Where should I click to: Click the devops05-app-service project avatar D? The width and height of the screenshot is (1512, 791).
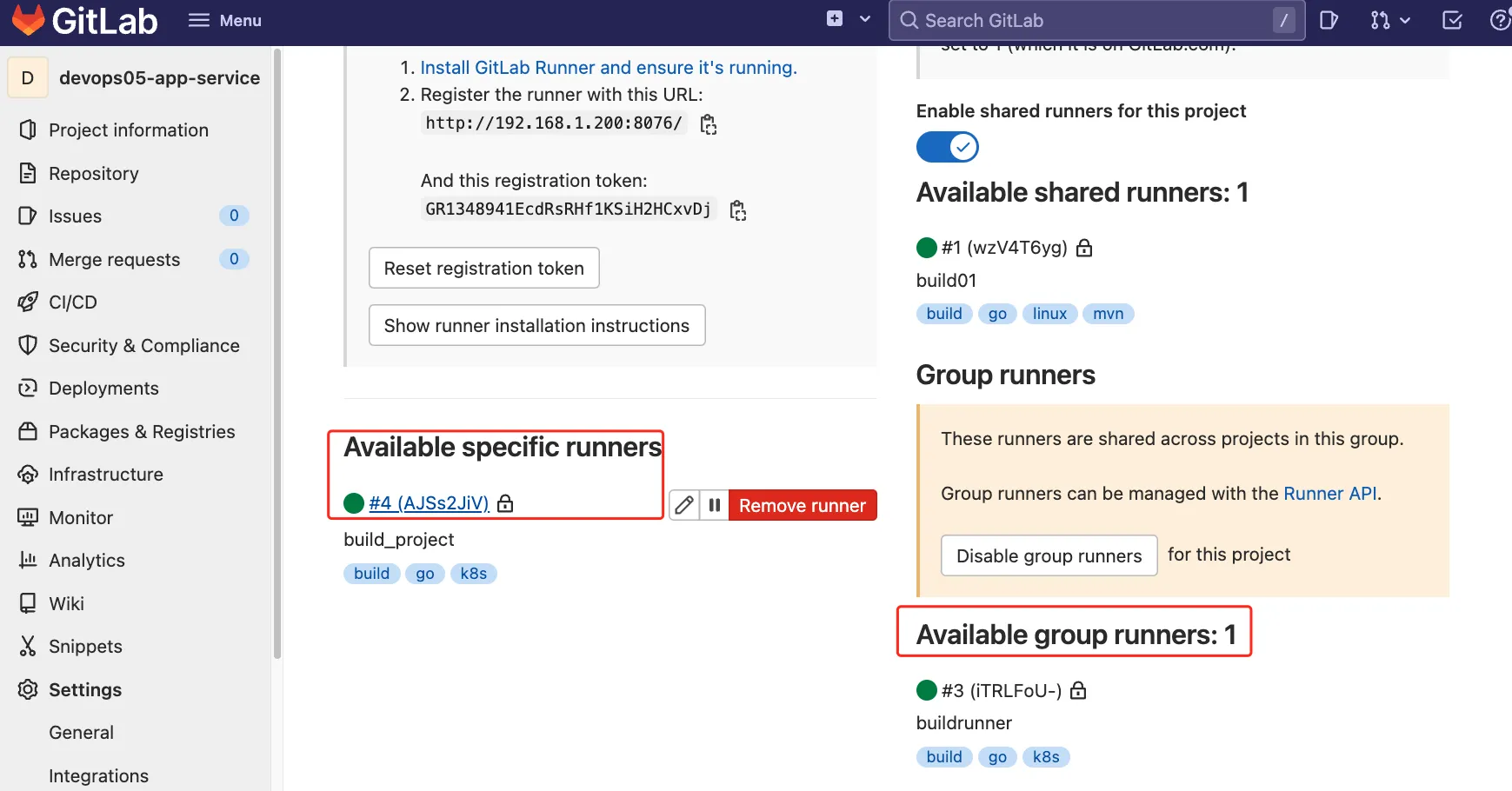[28, 78]
